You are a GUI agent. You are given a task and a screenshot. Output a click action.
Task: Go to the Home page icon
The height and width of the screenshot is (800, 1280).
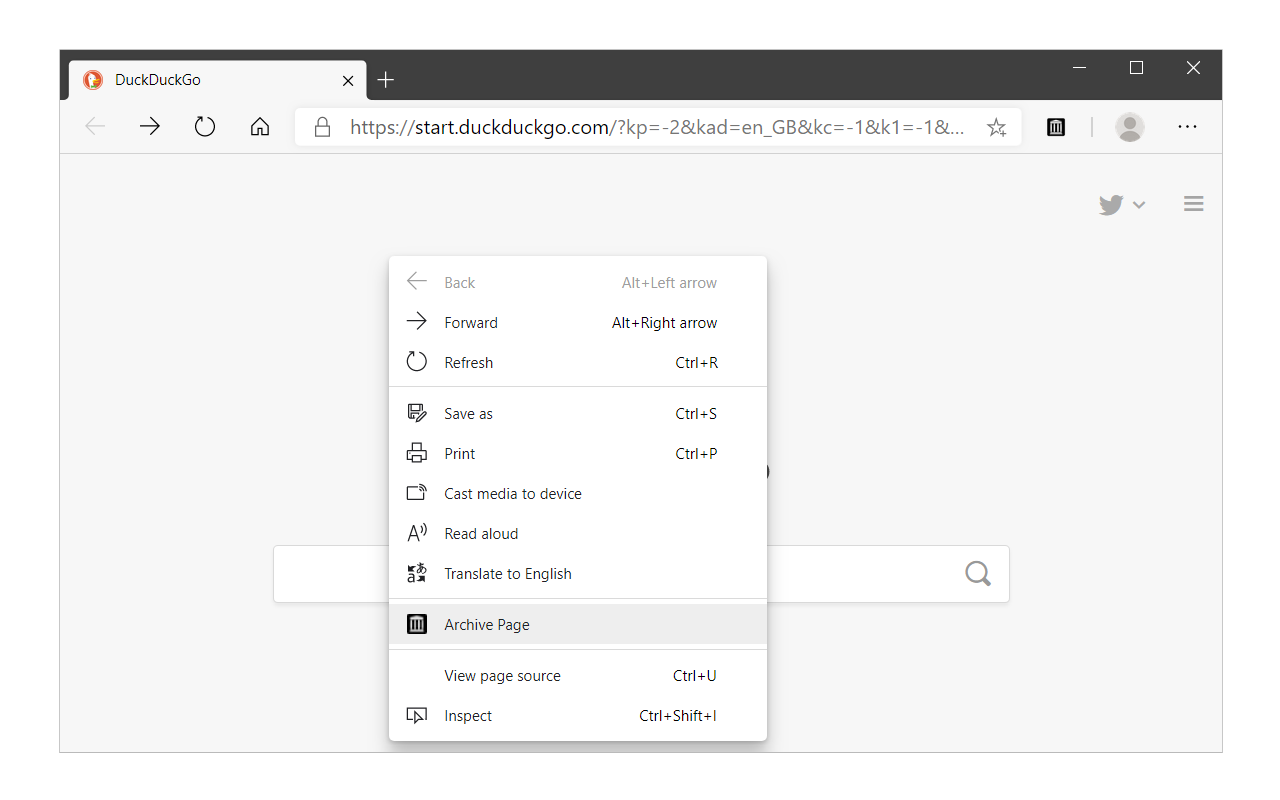tap(260, 127)
